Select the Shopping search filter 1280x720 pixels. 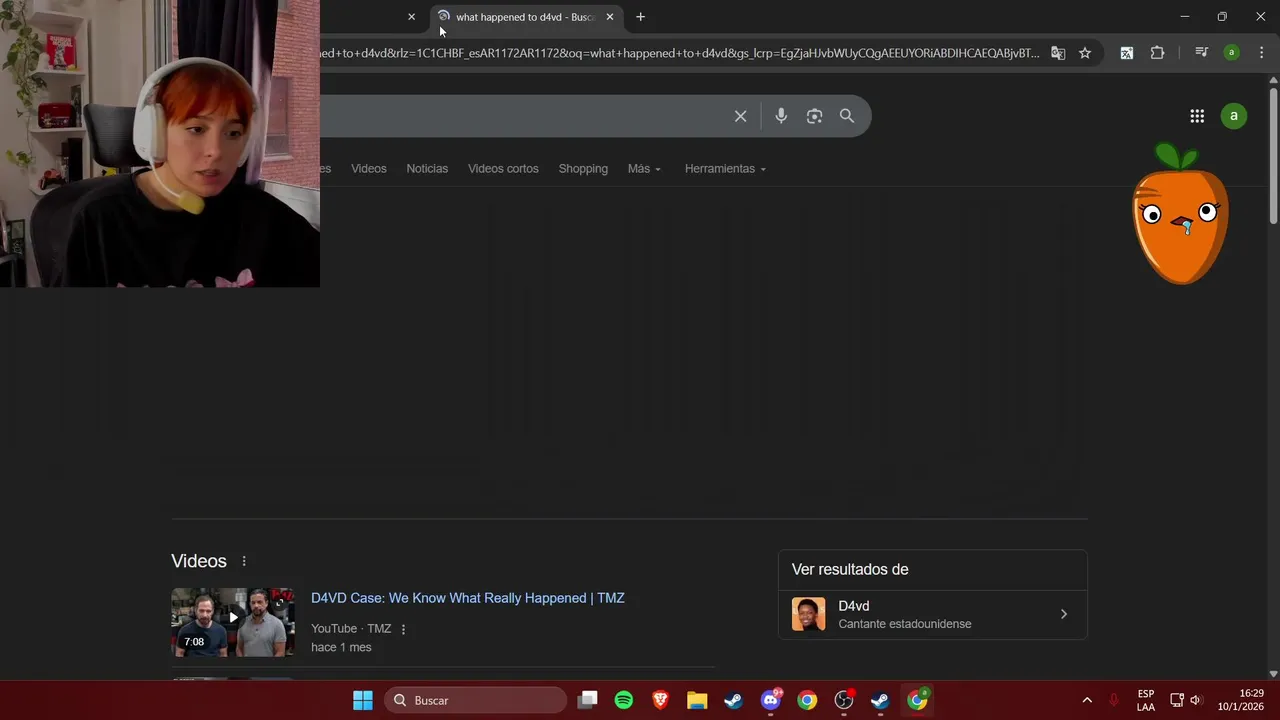[583, 169]
